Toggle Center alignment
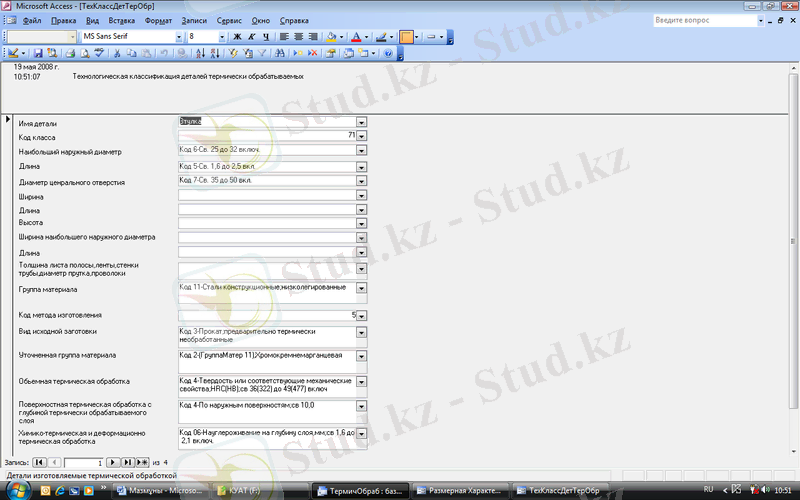800x500 pixels. pyautogui.click(x=298, y=37)
